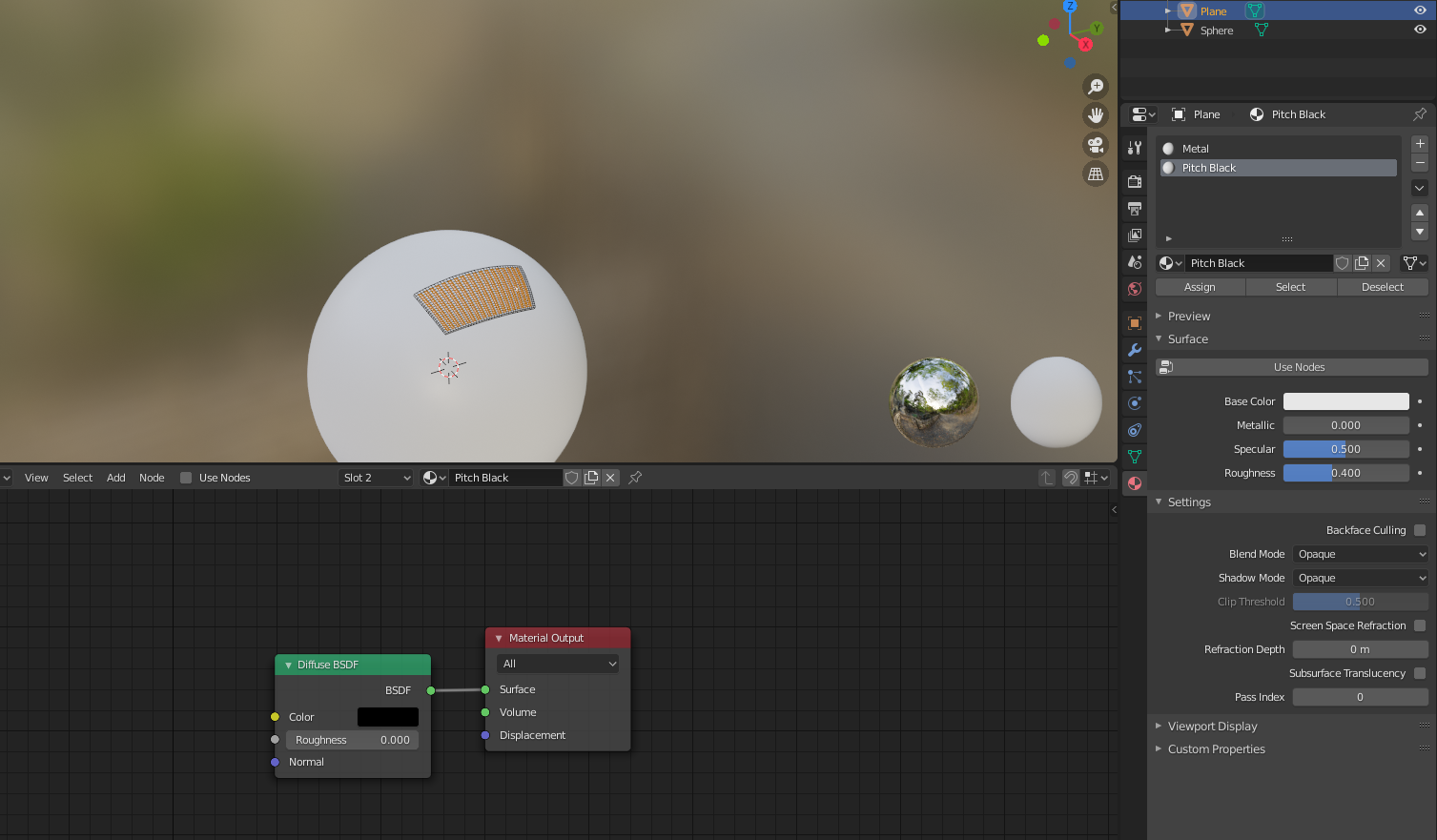Image resolution: width=1437 pixels, height=840 pixels.
Task: Unlink Pitch Black material in properties panel
Action: pos(1381,263)
